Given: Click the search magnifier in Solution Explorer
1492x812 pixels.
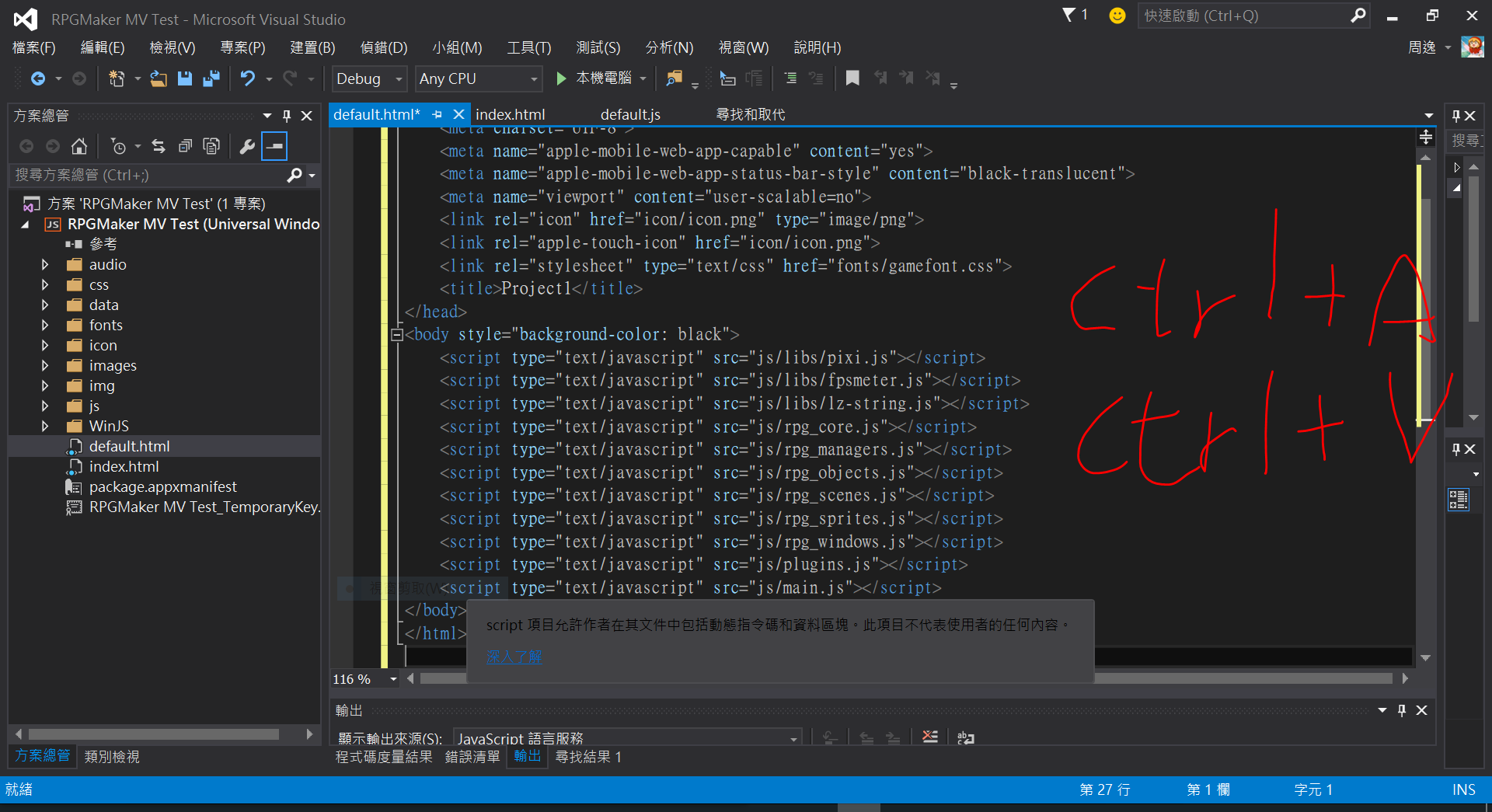Looking at the screenshot, I should click(295, 176).
